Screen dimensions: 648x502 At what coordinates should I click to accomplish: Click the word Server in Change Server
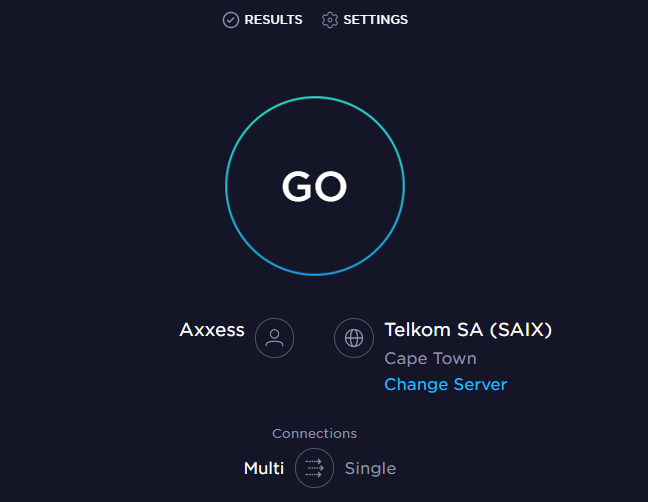[480, 384]
